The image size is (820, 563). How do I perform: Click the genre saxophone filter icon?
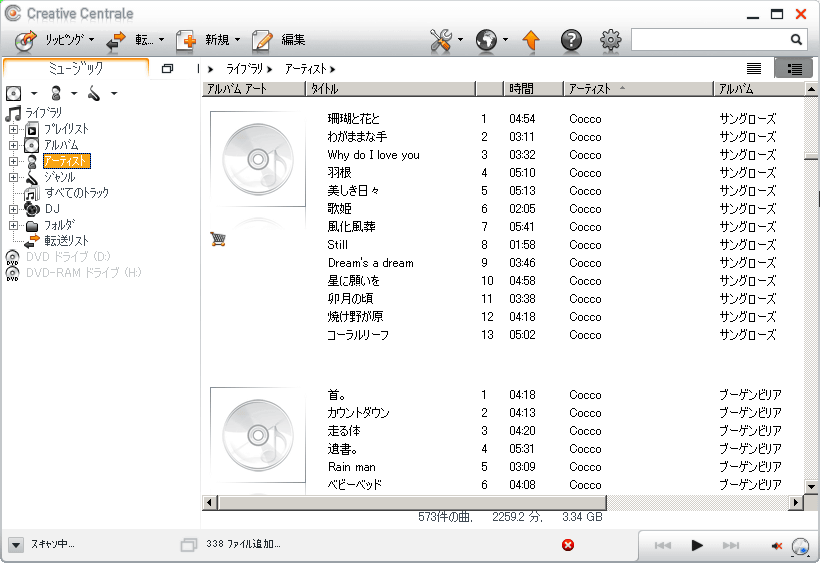pos(94,94)
